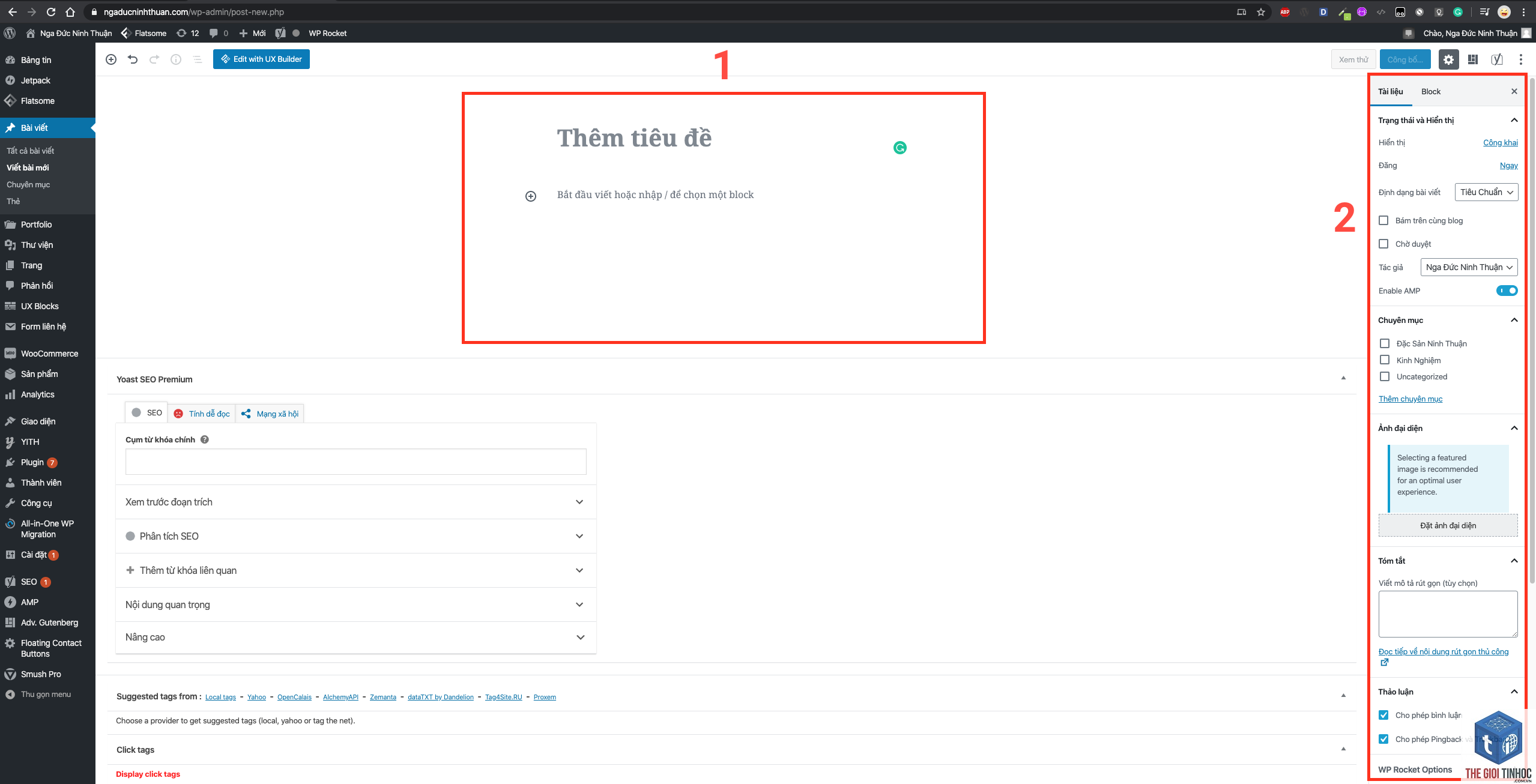Switch to the Block tab
Viewport: 1536px width, 784px height.
[x=1431, y=91]
